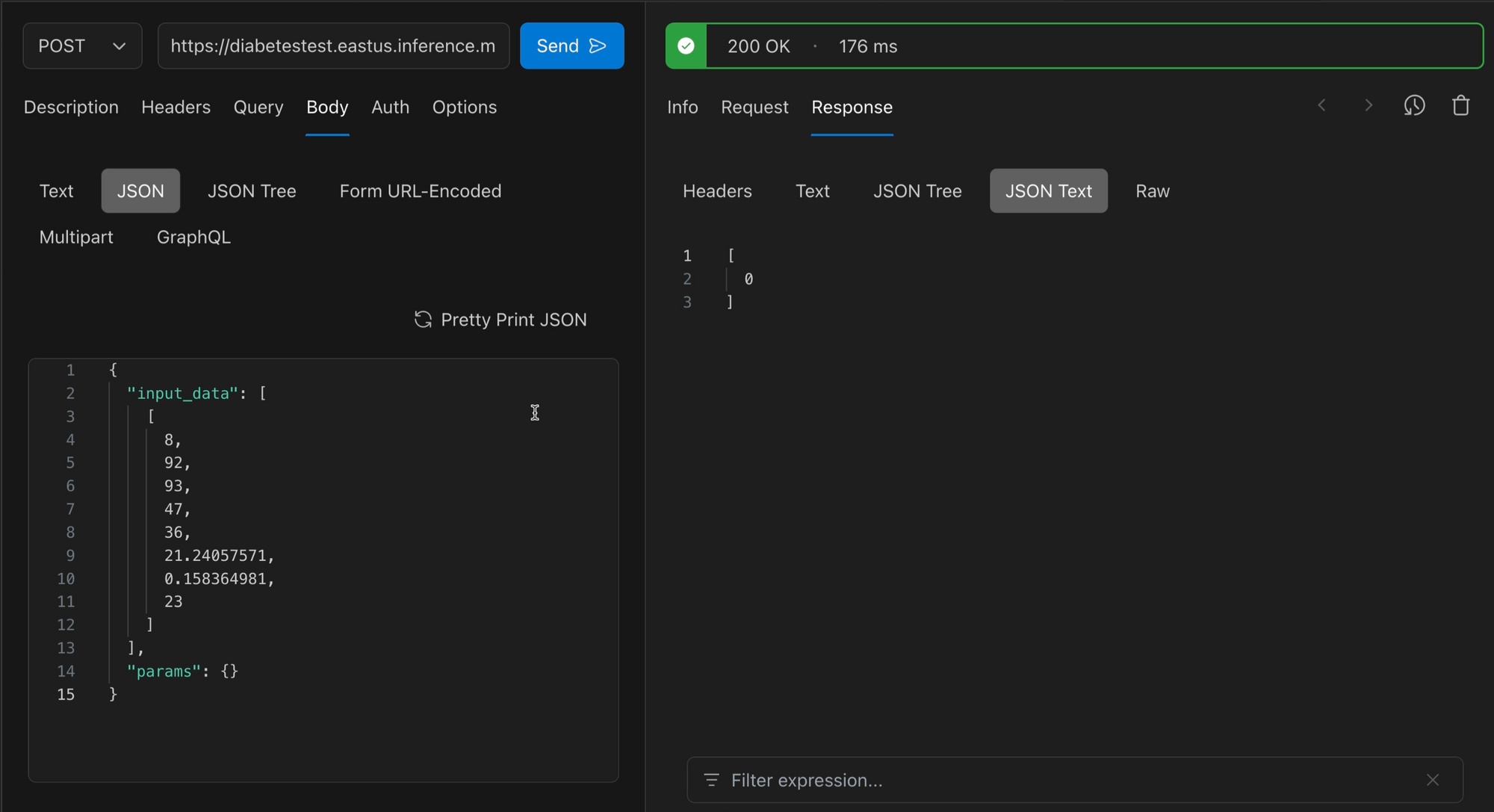Clear filter expression with X icon

pos(1432,780)
